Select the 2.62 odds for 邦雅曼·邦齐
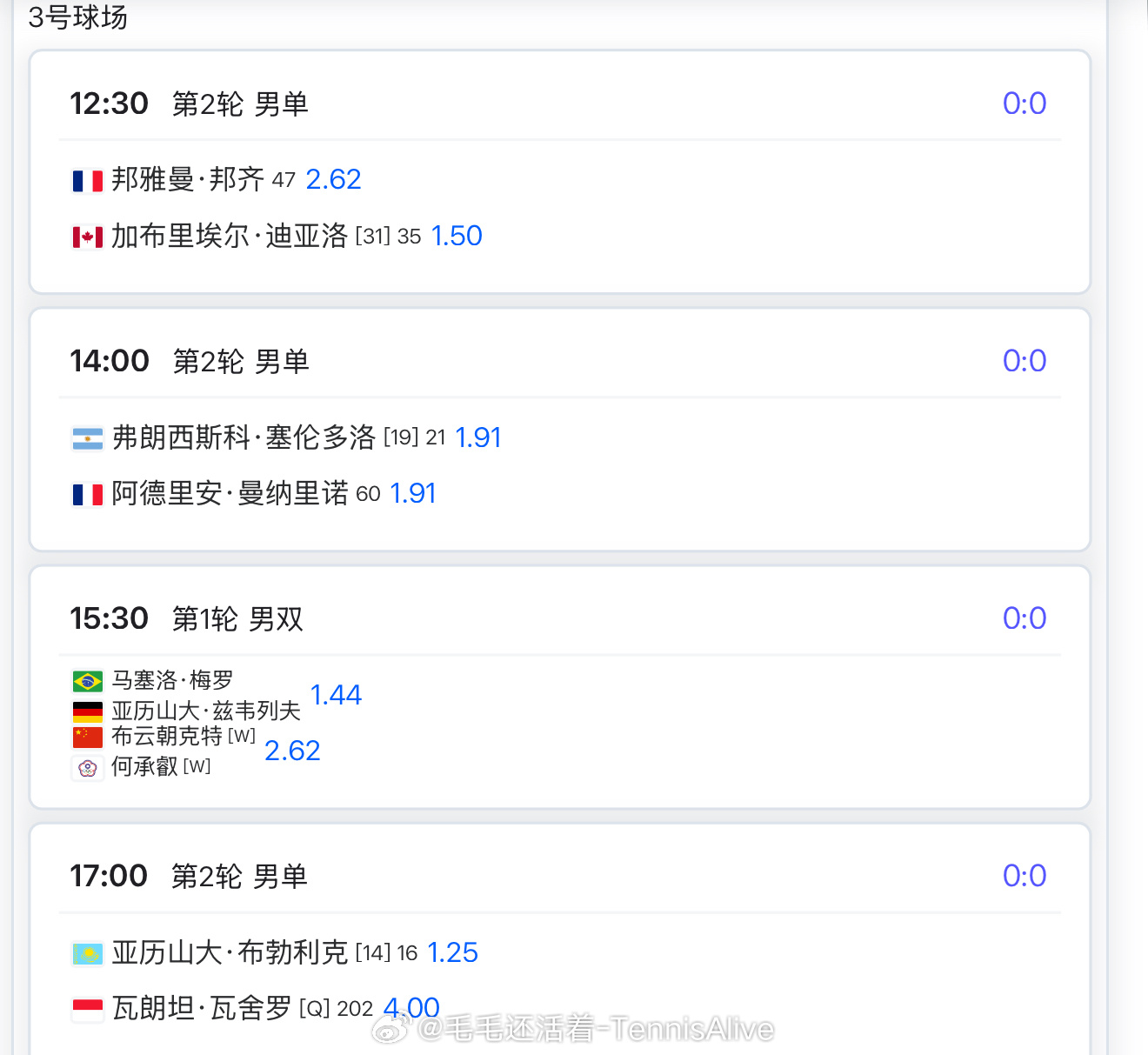 pos(333,179)
